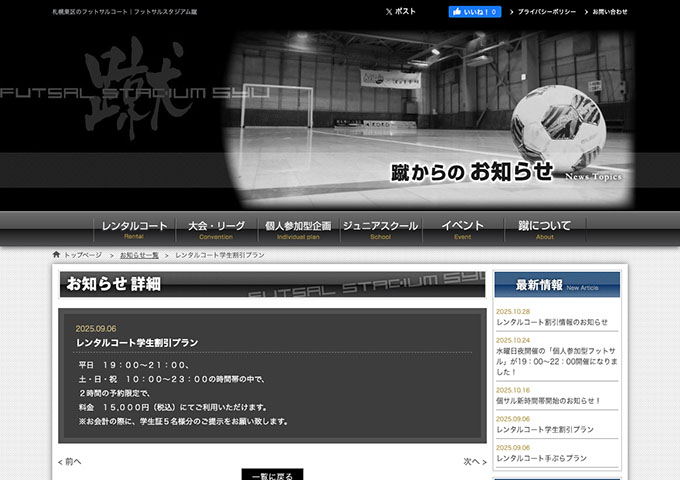Open the 蹴について About menu
The image size is (680, 480).
544,229
